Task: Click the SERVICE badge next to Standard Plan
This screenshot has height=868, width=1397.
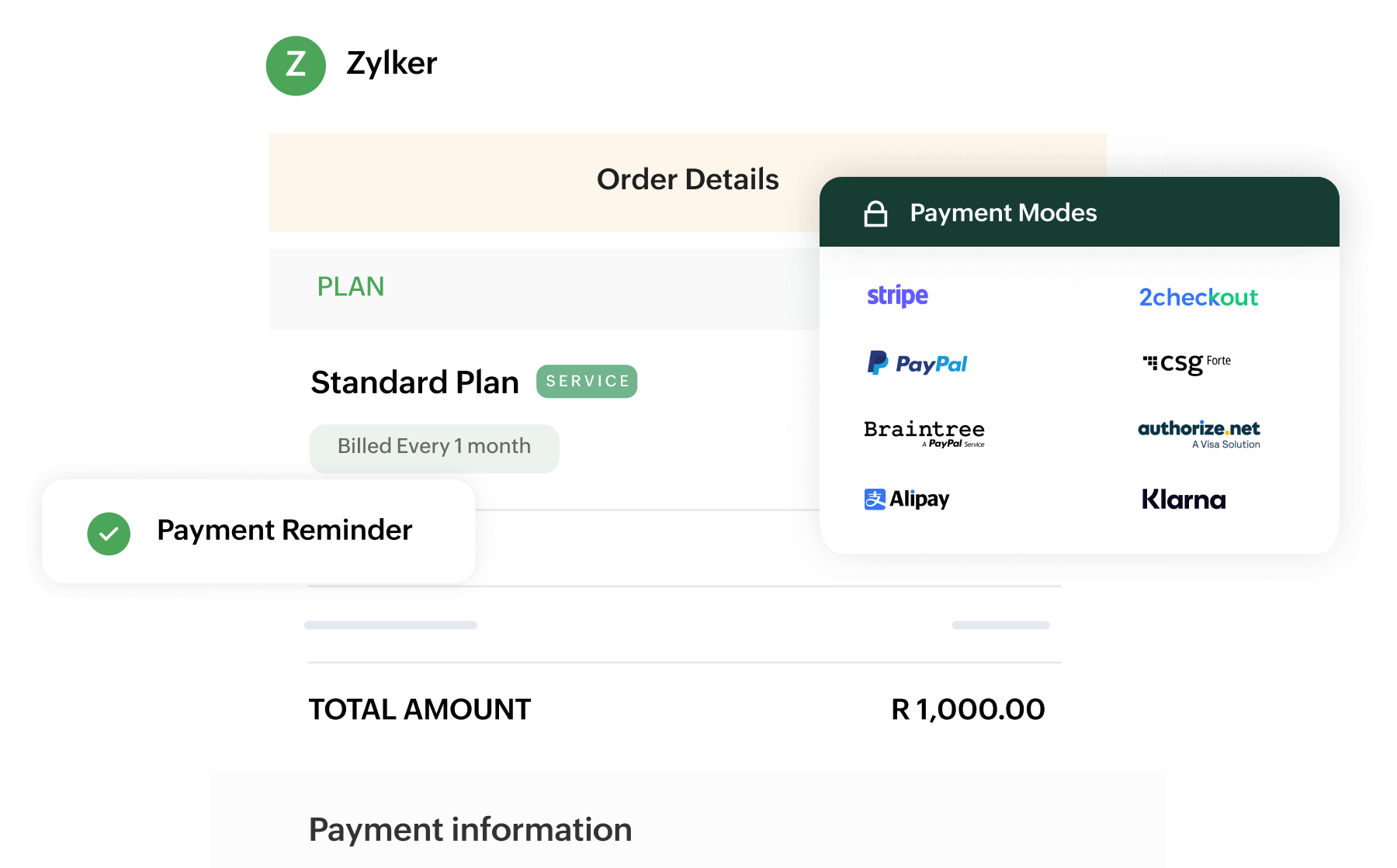Action: (587, 382)
